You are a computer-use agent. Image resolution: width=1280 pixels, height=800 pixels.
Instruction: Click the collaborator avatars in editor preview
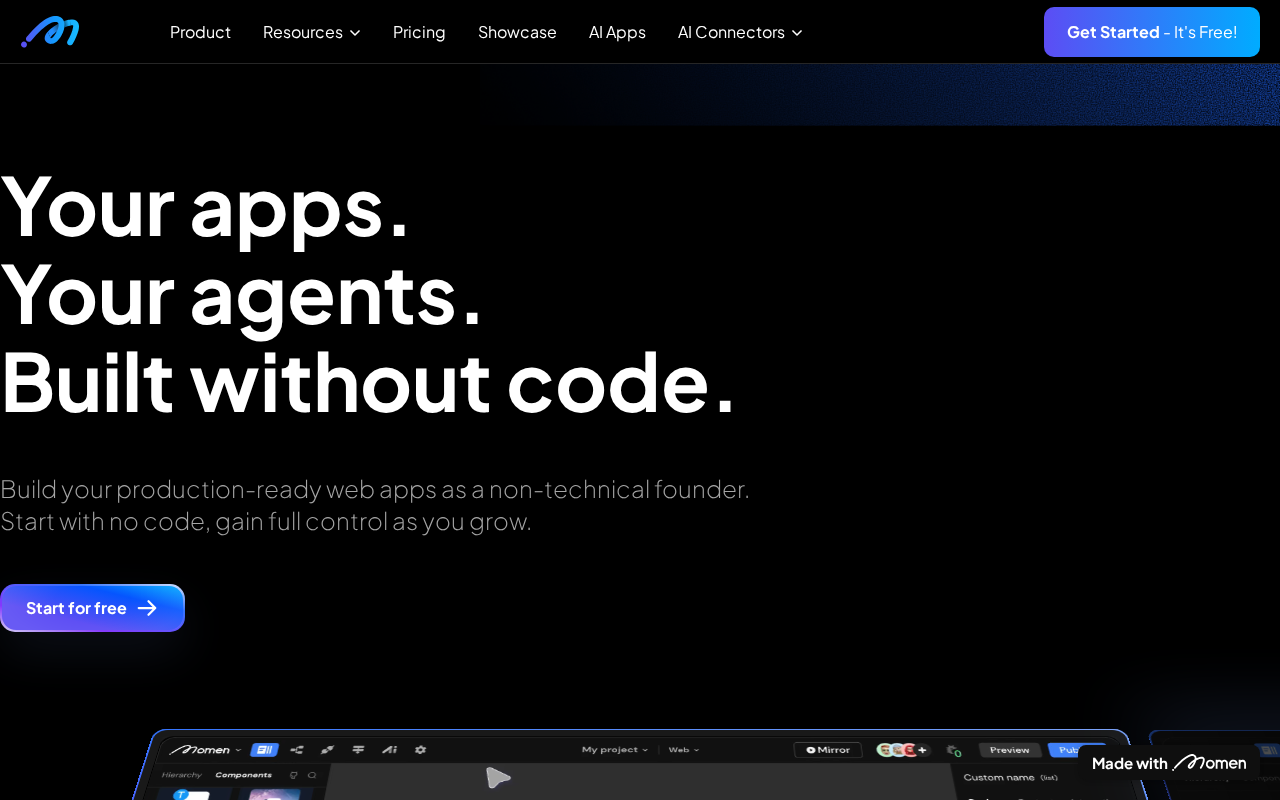(896, 749)
